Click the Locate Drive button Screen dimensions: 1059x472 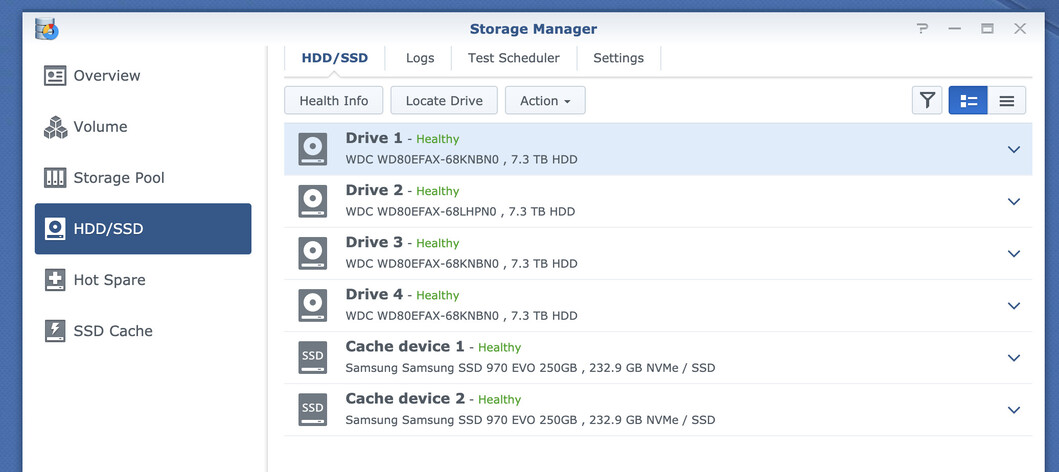tap(444, 100)
